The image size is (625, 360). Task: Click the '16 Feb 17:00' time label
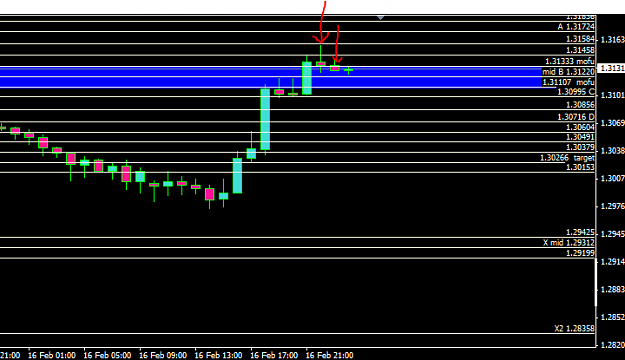coord(274,355)
